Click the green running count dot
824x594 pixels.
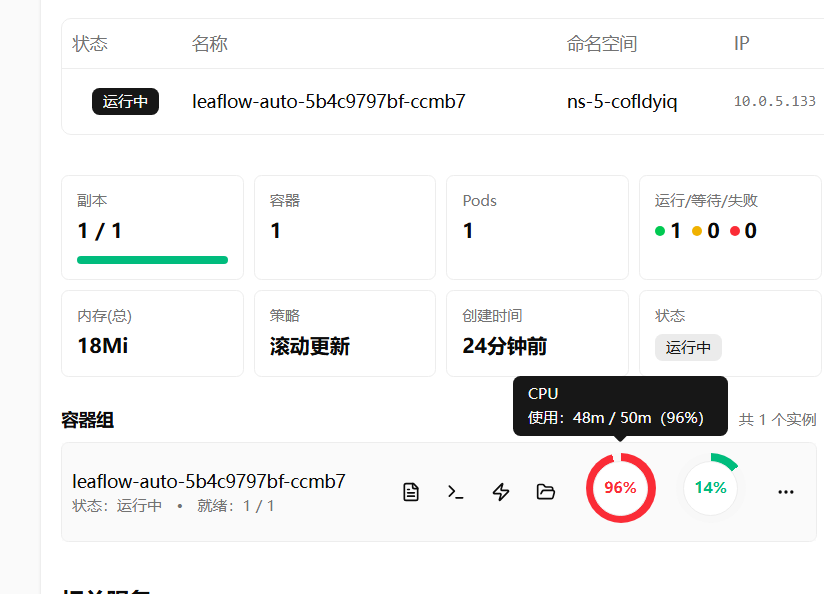point(660,231)
